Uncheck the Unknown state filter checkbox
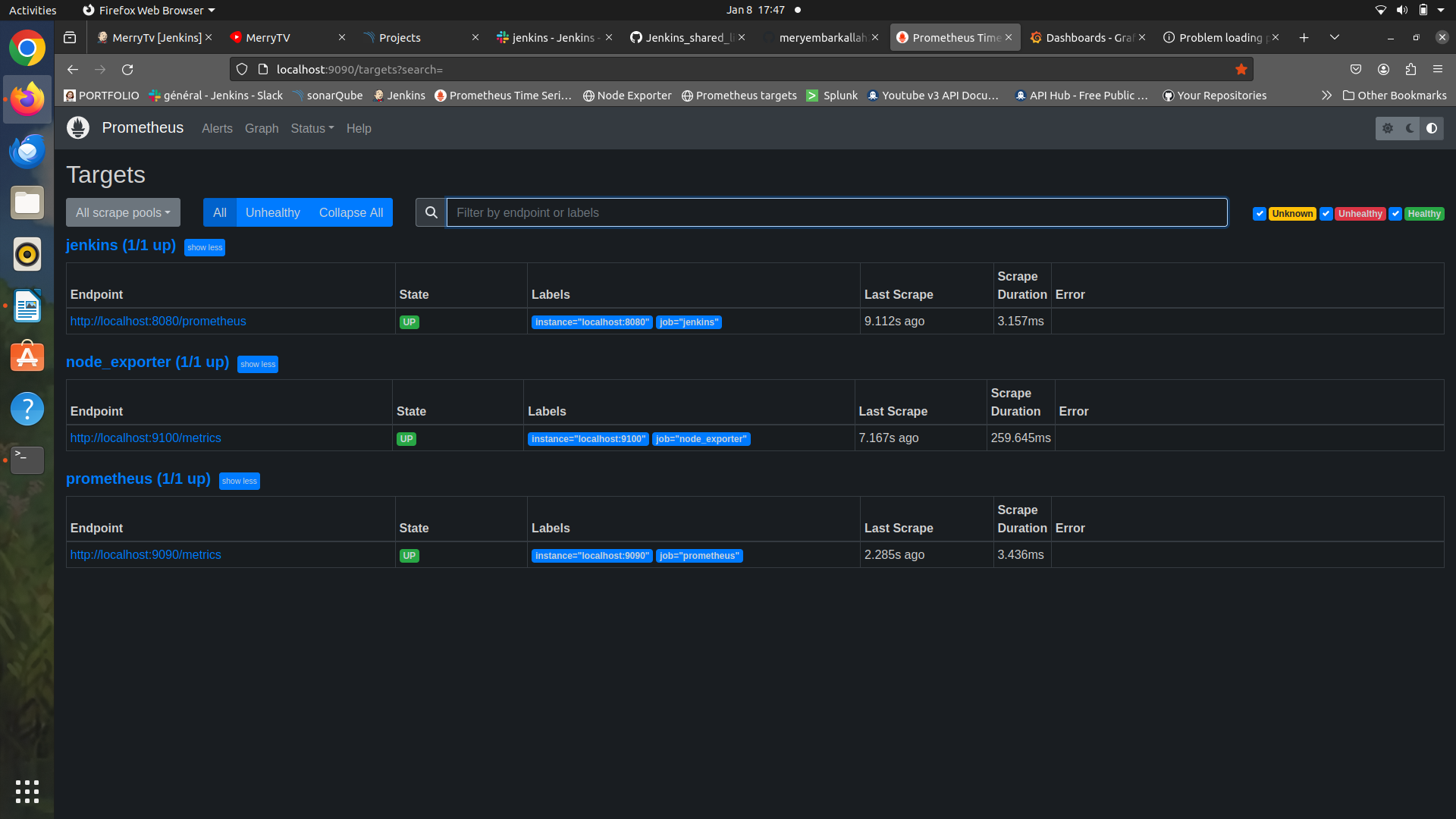The height and width of the screenshot is (819, 1456). tap(1260, 214)
